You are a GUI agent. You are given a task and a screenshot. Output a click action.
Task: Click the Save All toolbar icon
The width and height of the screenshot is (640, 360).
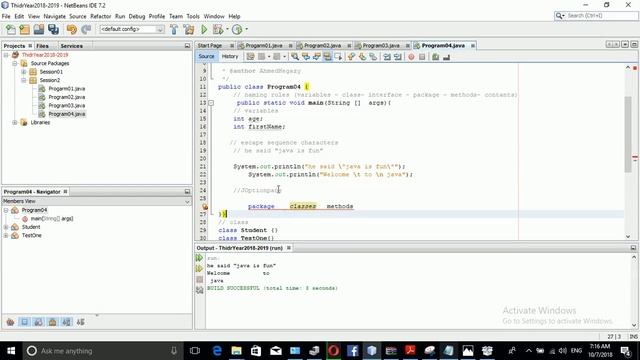[53, 29]
